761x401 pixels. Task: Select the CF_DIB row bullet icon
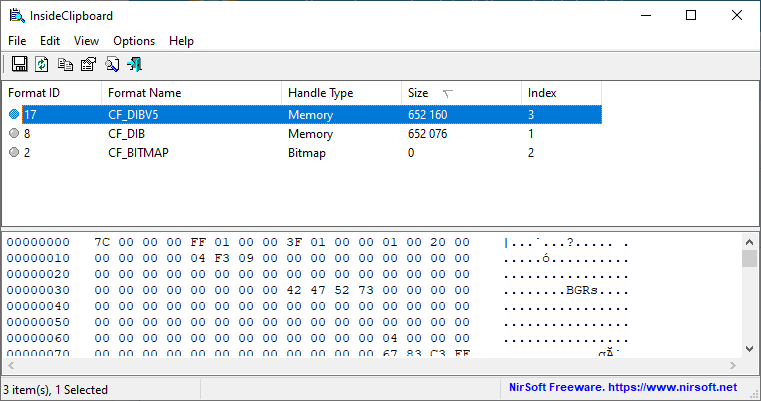(x=14, y=133)
